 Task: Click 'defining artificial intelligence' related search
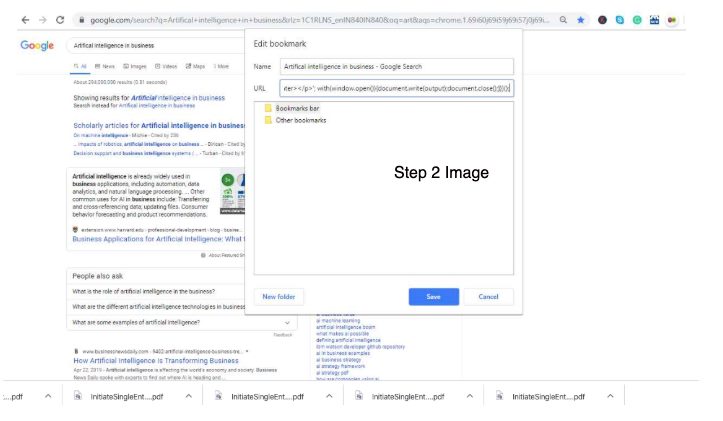tap(348, 340)
